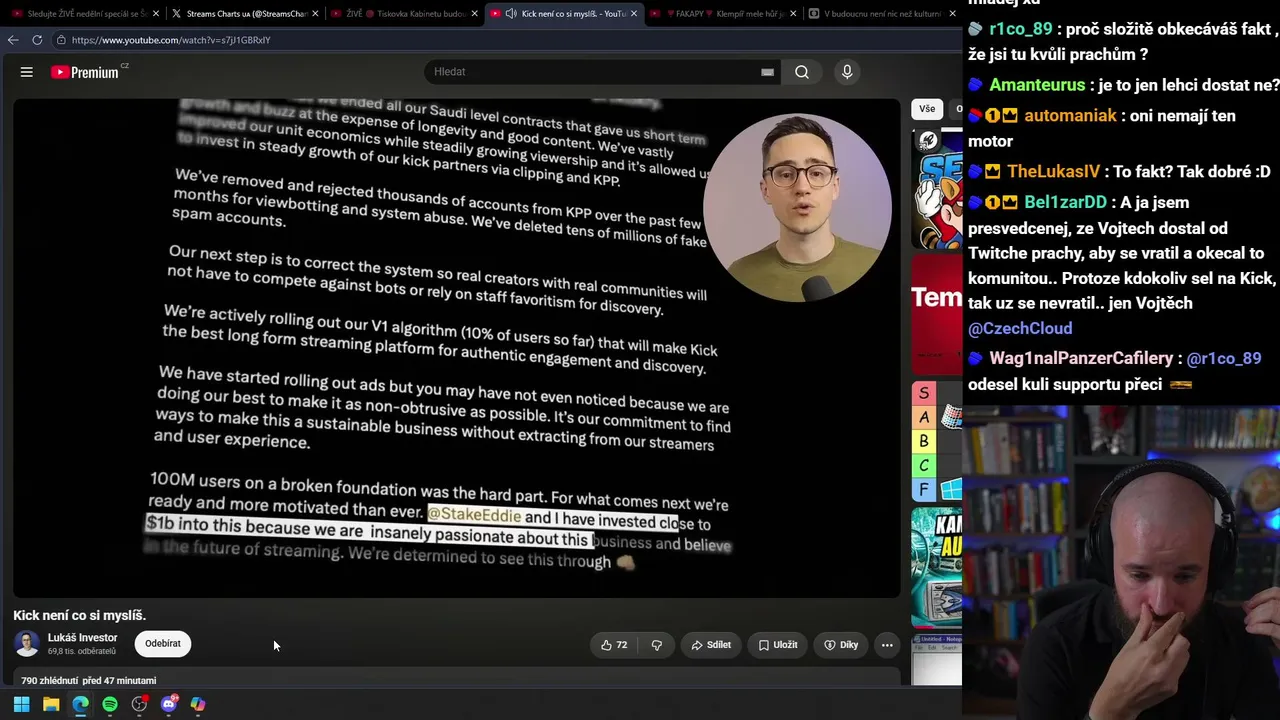Click the browser address bar URL
This screenshot has width=1280, height=720.
point(171,40)
